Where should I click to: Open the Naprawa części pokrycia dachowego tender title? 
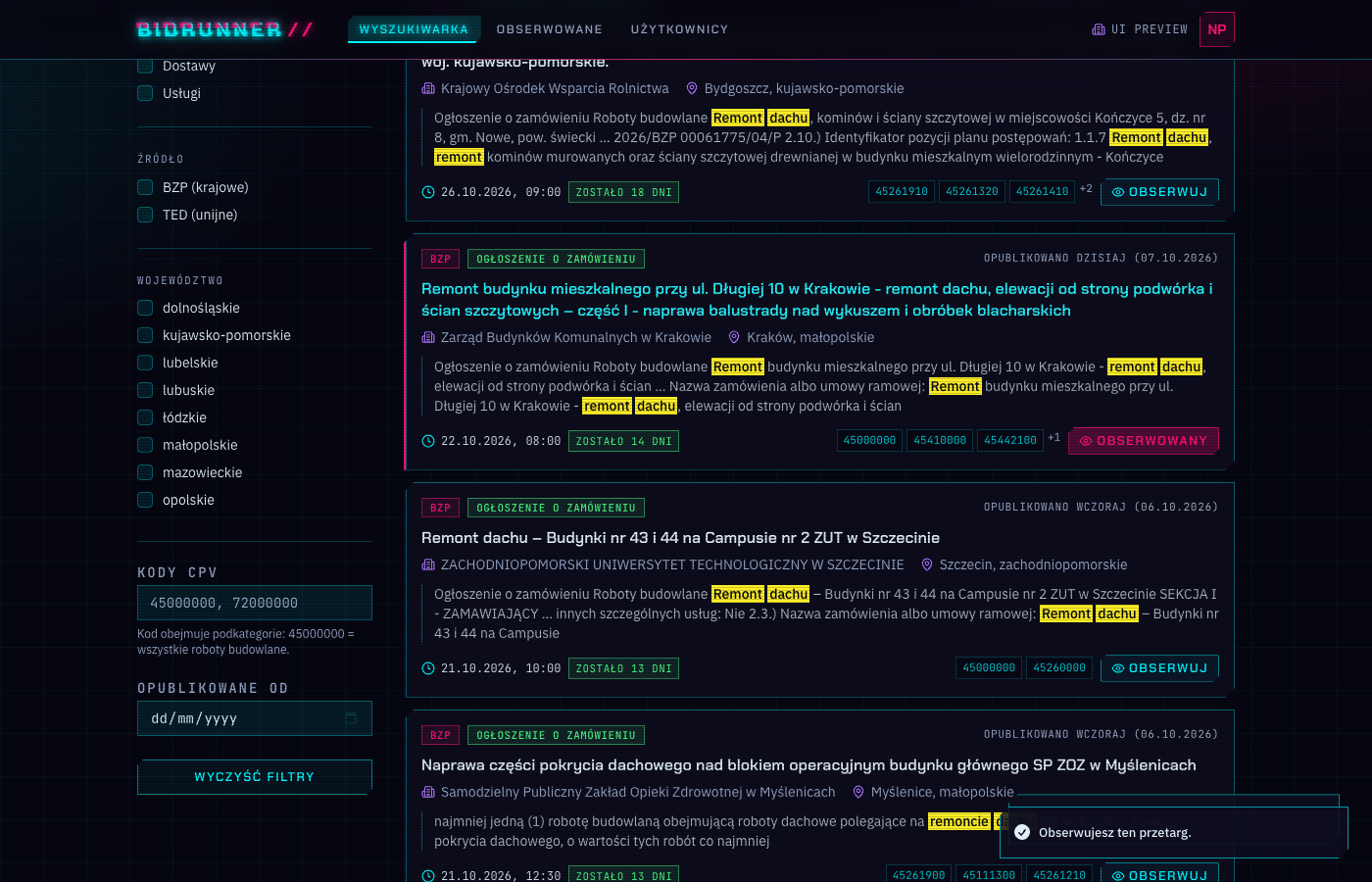808,765
